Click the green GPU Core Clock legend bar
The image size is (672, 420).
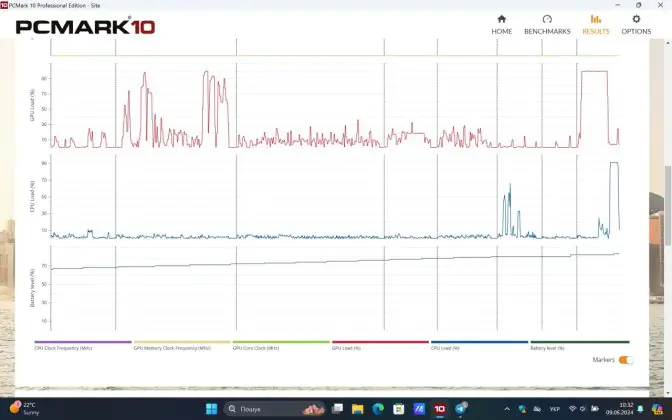[x=281, y=342]
